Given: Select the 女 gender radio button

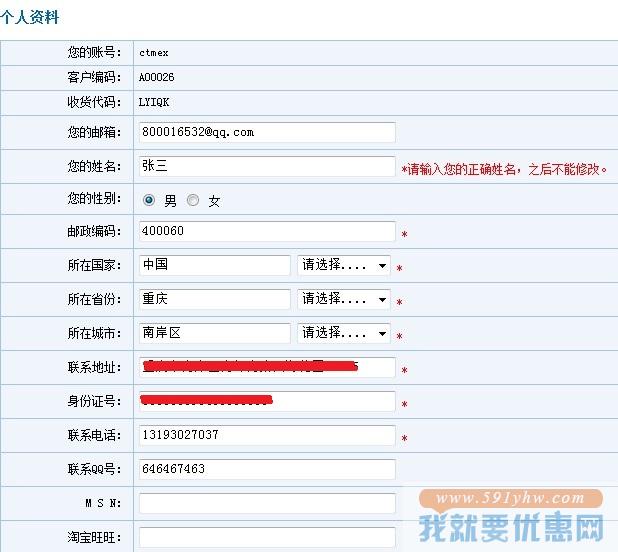Looking at the screenshot, I should (193, 200).
